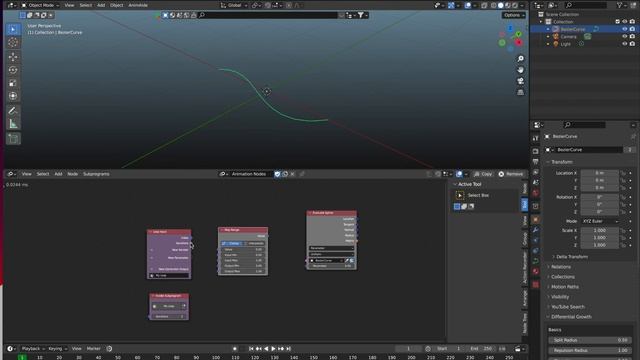Click the auto-keying record dot in timeline
640x360 pixels.
pos(235,349)
